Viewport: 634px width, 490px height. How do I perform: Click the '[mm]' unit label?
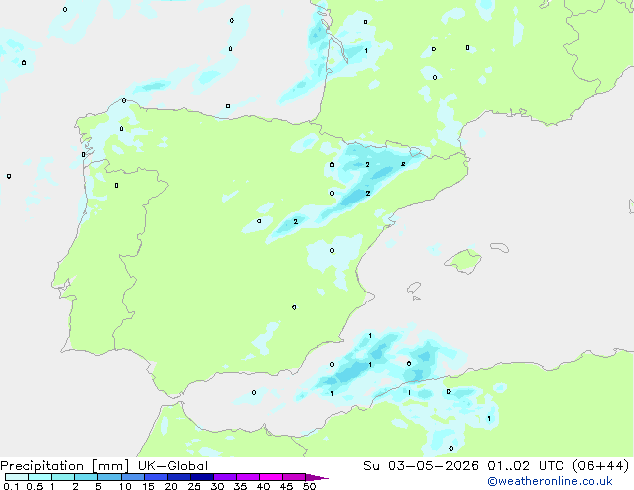pos(110,466)
